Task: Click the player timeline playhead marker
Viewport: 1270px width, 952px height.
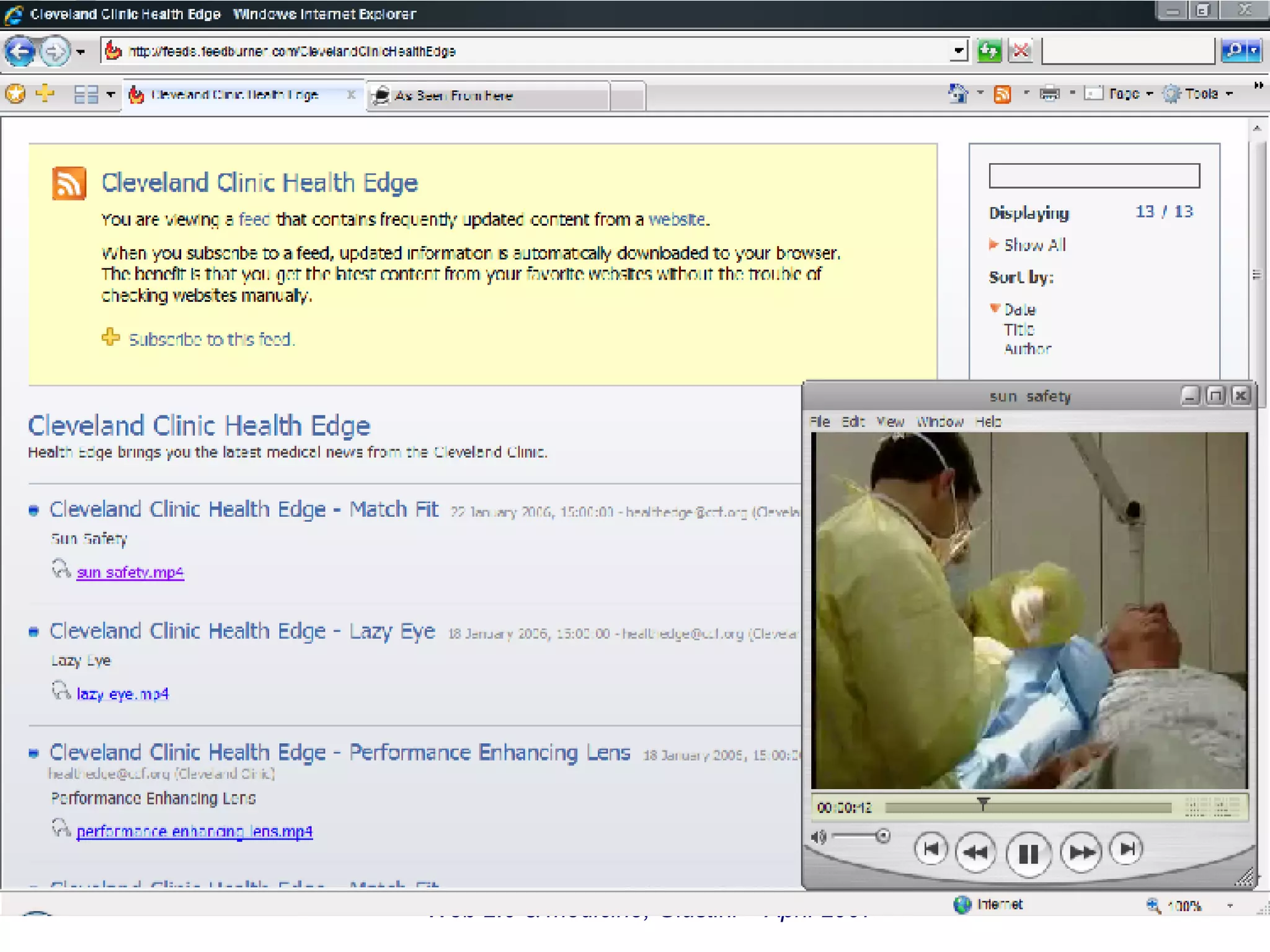Action: click(x=983, y=804)
